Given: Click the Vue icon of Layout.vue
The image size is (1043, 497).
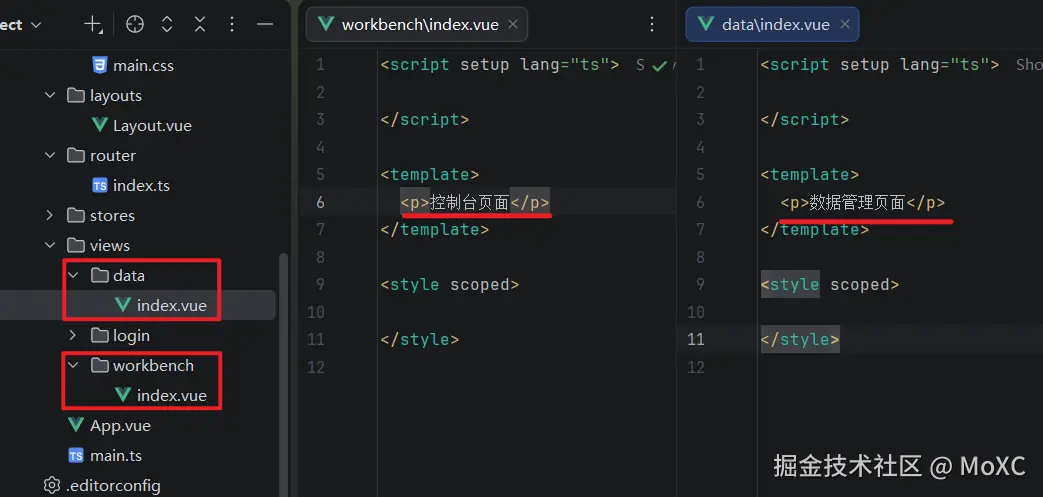Looking at the screenshot, I should pyautogui.click(x=100, y=125).
